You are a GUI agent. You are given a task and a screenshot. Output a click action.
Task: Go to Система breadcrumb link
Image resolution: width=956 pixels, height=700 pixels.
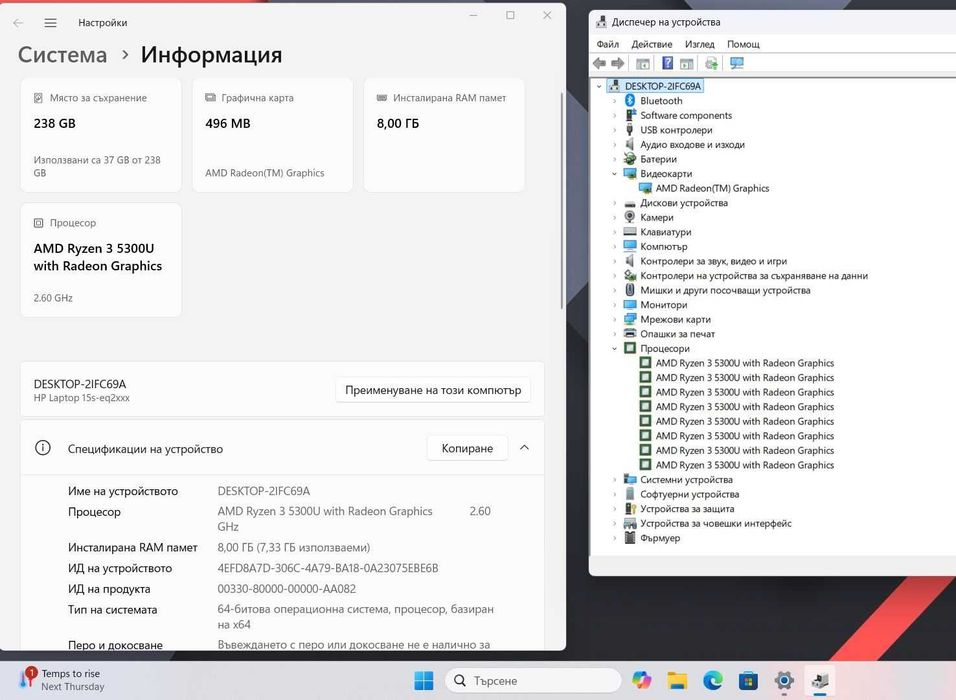pyautogui.click(x=62, y=55)
